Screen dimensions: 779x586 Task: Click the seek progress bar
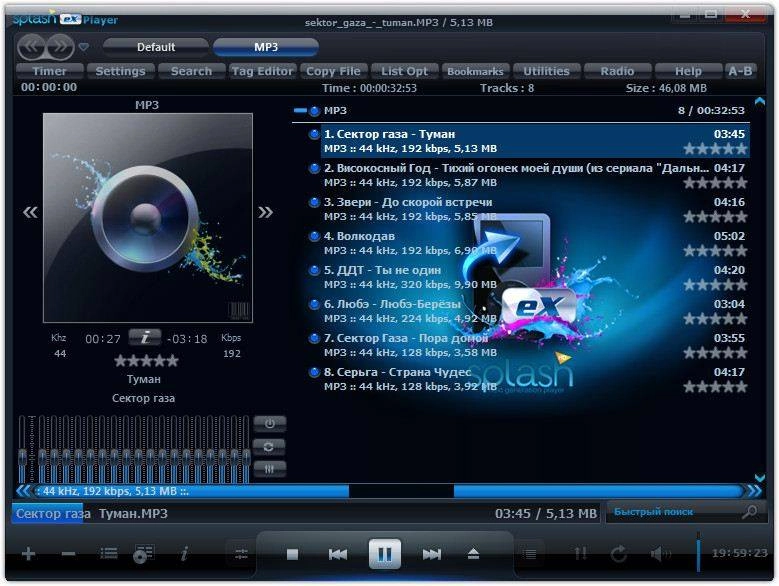click(x=388, y=491)
